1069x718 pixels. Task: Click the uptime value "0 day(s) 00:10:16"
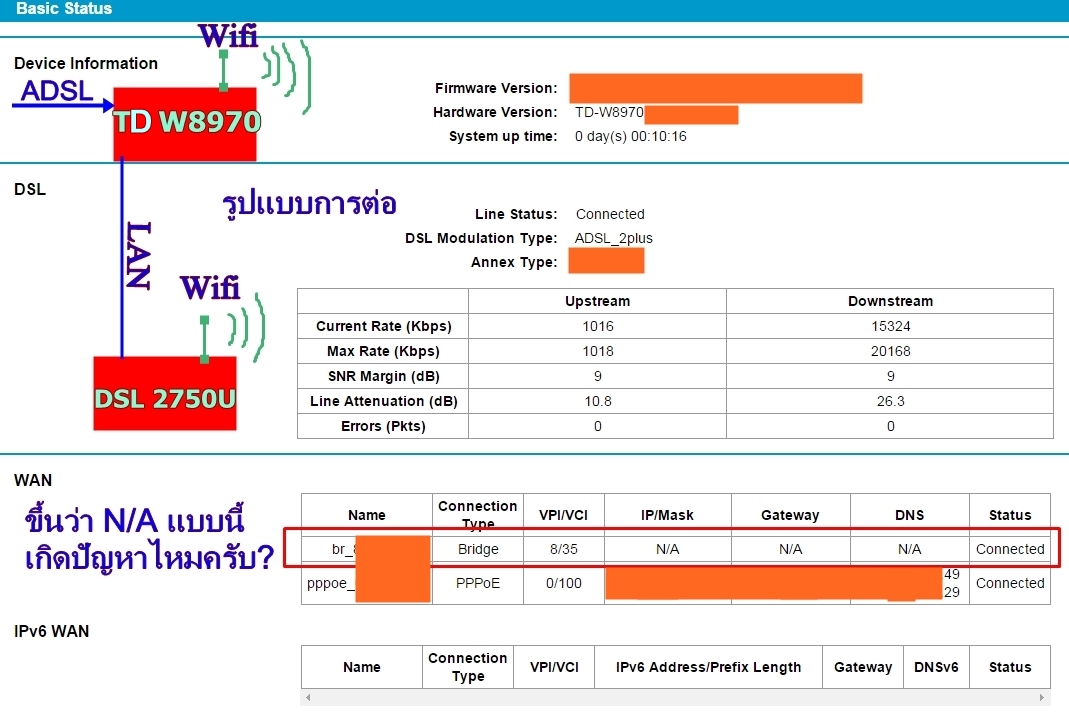click(631, 136)
